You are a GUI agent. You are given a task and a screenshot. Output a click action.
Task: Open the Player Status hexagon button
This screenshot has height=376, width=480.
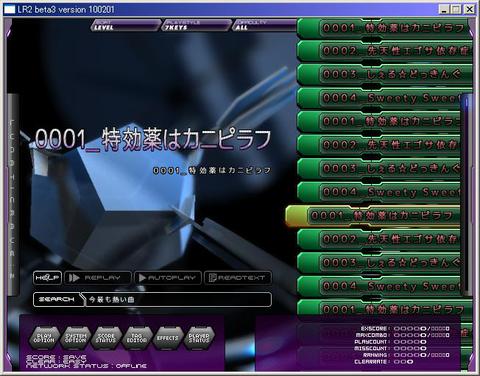pos(199,338)
